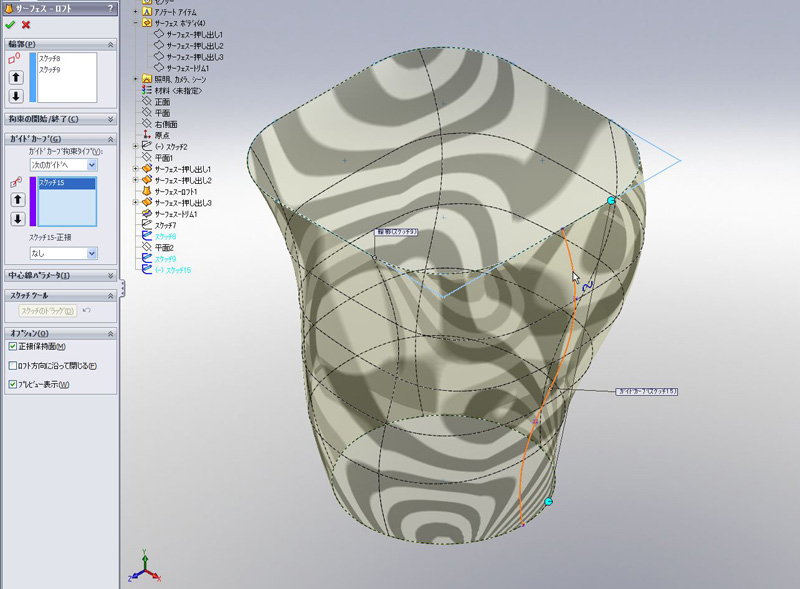The height and width of the screenshot is (589, 800).
Task: Enable ロフト方向に沿って閉じる checkbox
Action: coord(13,365)
